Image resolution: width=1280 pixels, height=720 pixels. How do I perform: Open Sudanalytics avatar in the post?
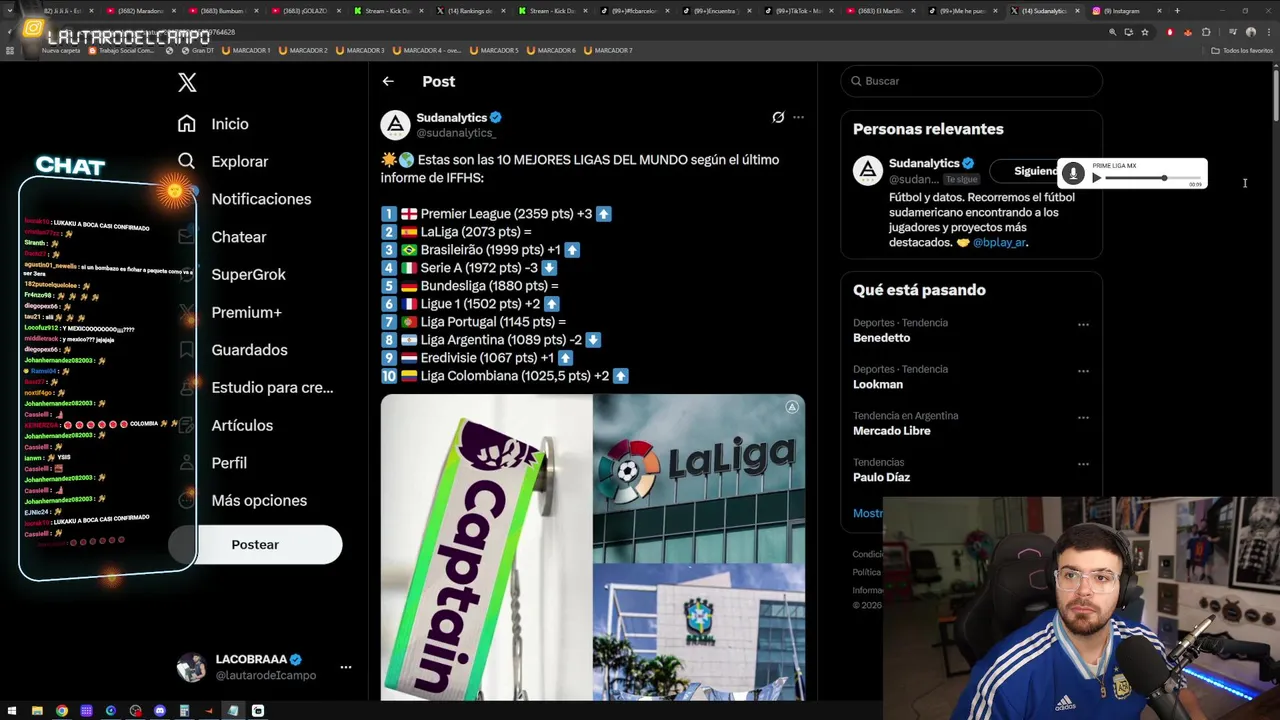click(395, 125)
